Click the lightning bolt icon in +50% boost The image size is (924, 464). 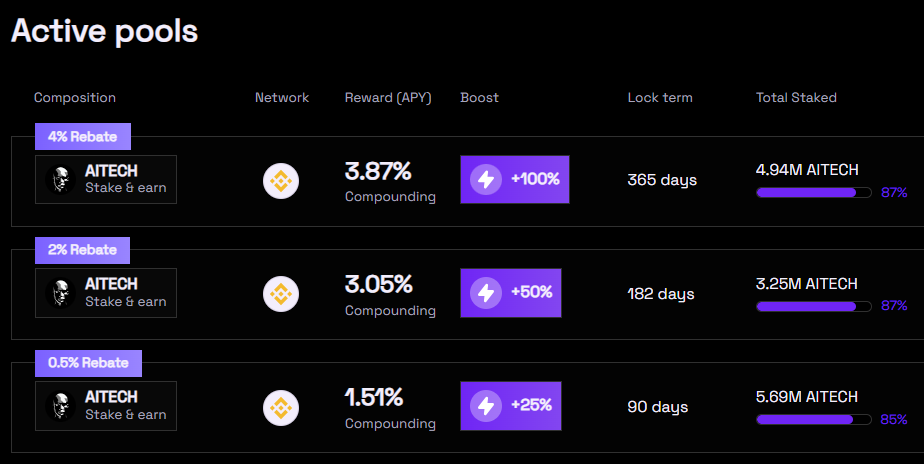click(x=486, y=292)
